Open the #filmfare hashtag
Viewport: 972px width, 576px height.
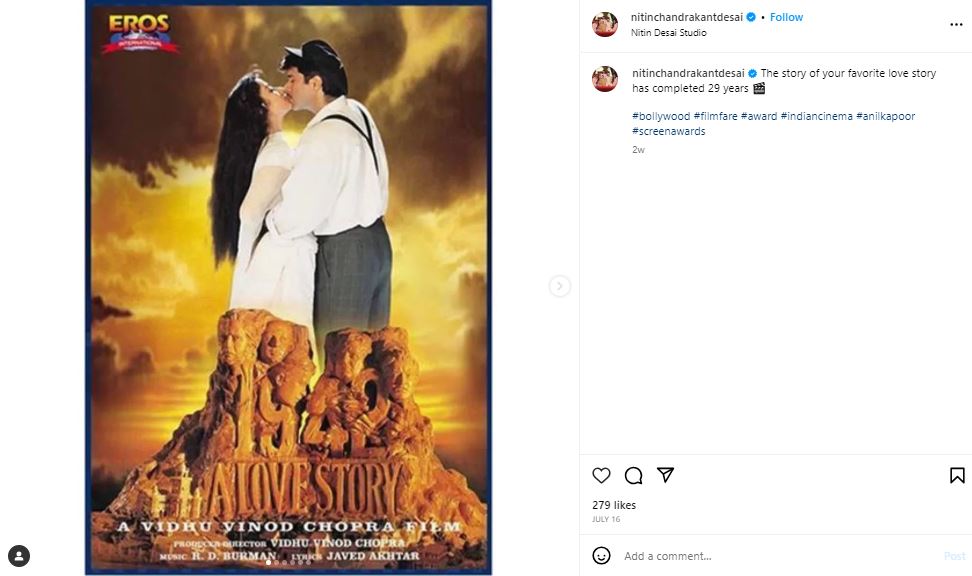(715, 116)
